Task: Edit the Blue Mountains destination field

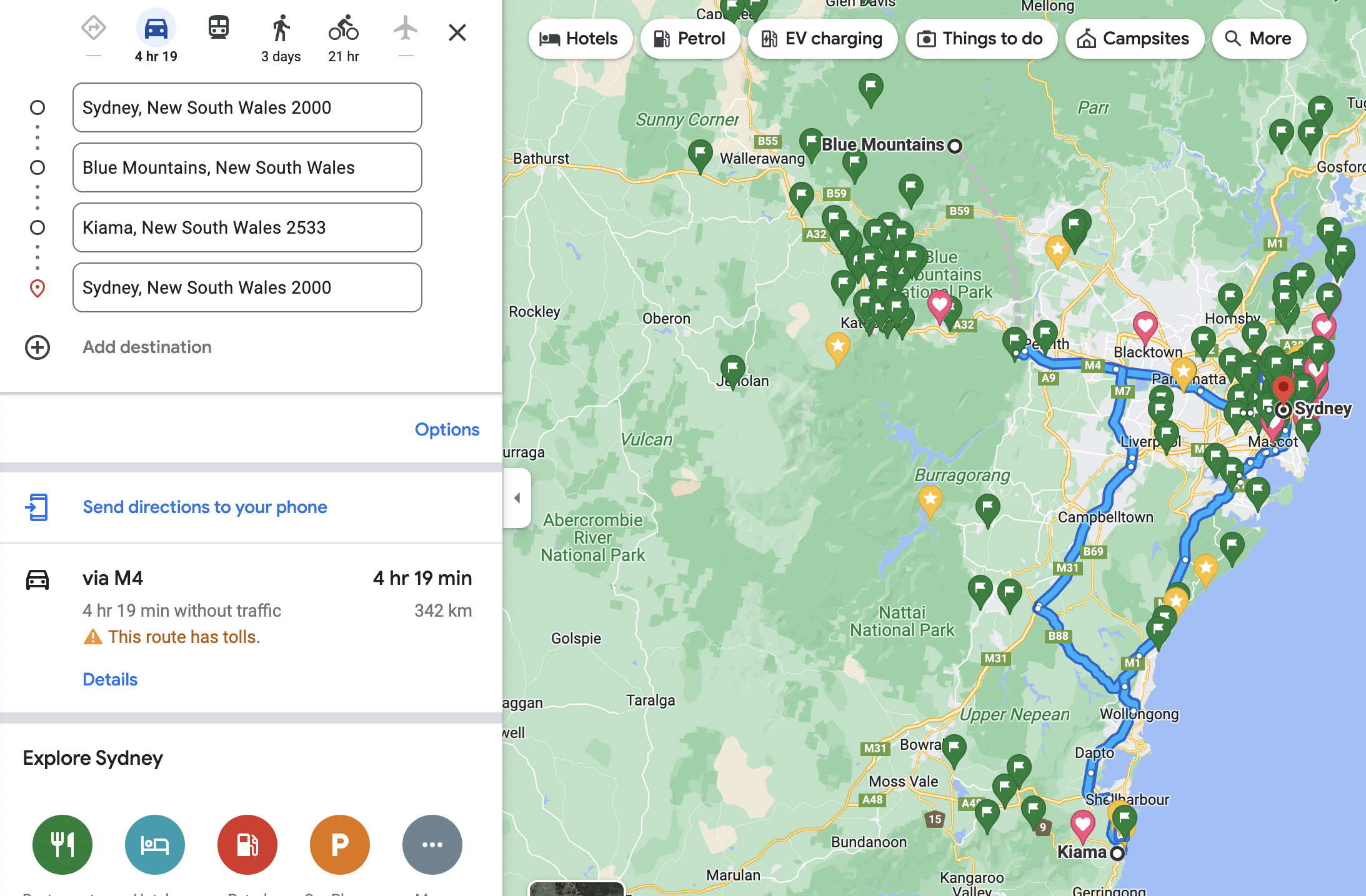Action: pyautogui.click(x=247, y=167)
